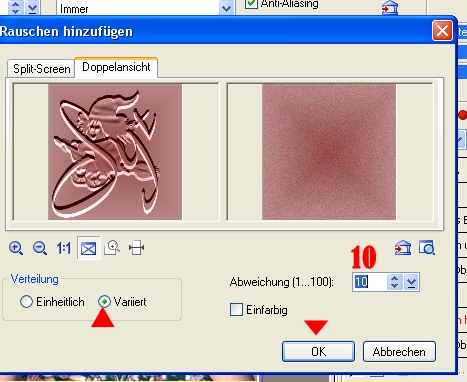Toggle the fit-in-window preview icon
The width and height of the screenshot is (467, 382).
[88, 248]
